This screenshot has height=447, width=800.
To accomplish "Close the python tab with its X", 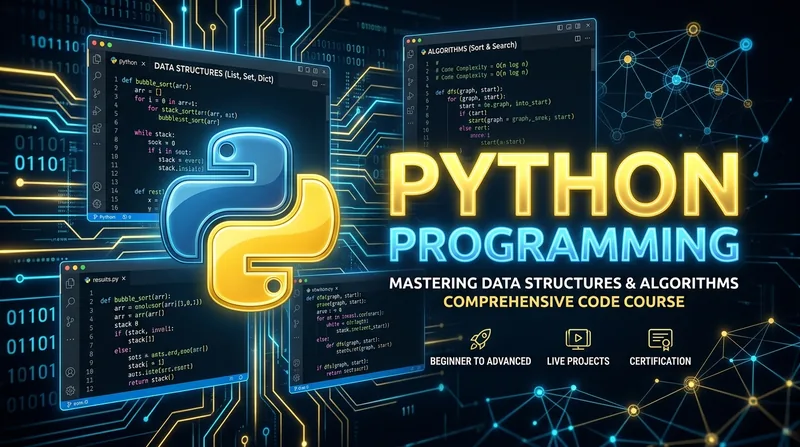I will tap(143, 64).
